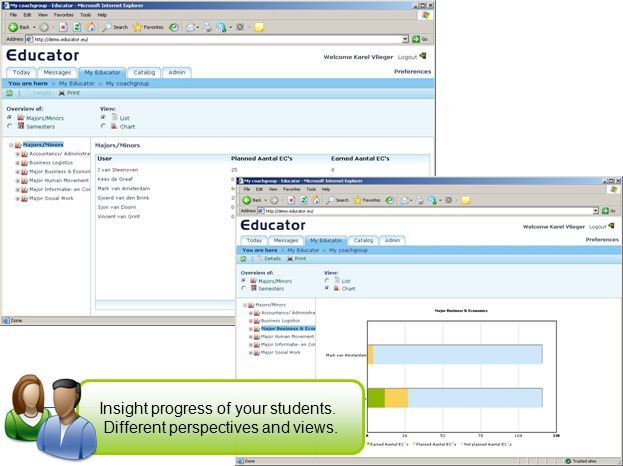Select J van Steenoven row in rear window
The width and height of the screenshot is (623, 466).
[x=262, y=170]
